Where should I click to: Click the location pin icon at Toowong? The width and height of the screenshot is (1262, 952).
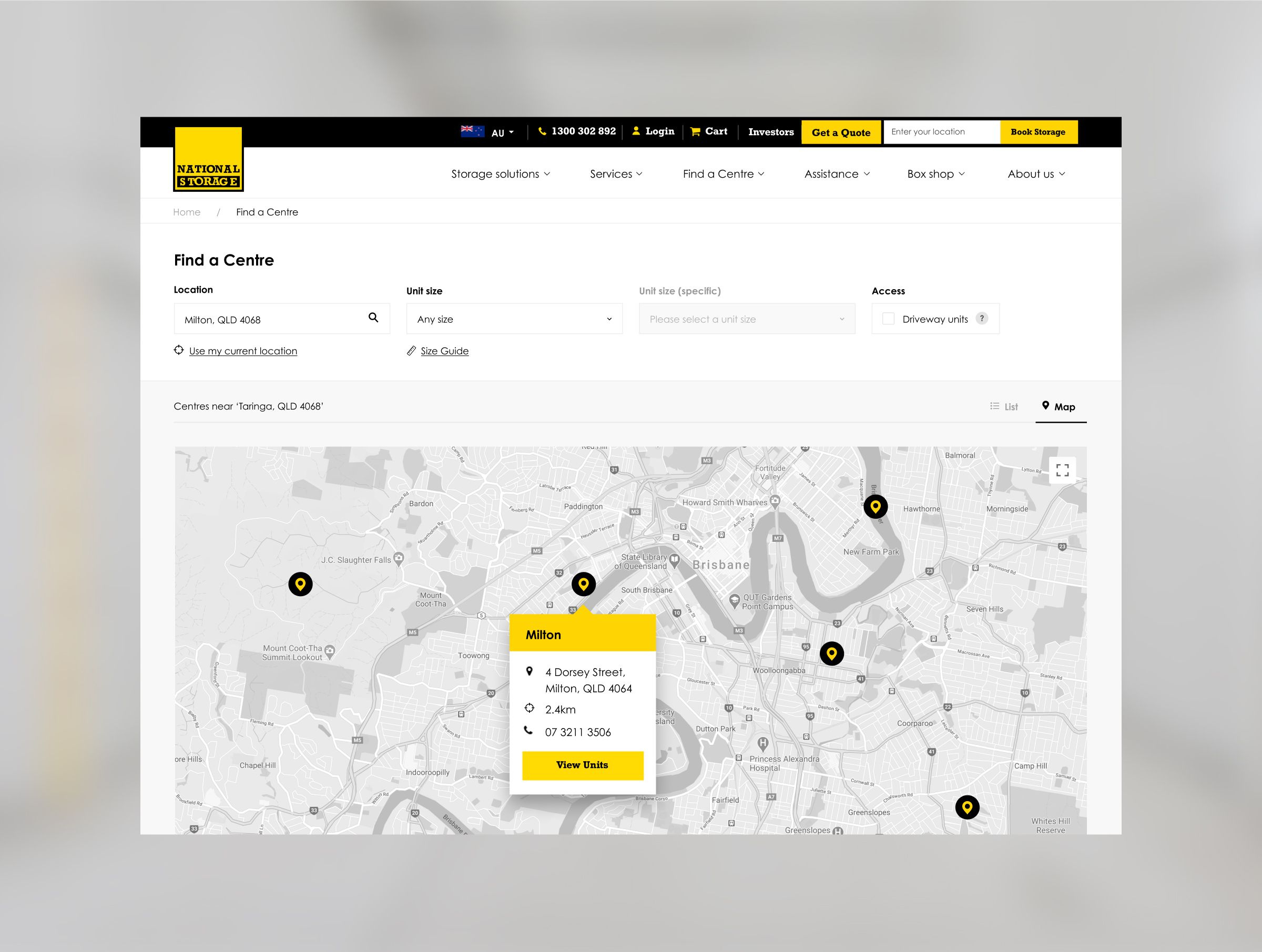(x=300, y=585)
